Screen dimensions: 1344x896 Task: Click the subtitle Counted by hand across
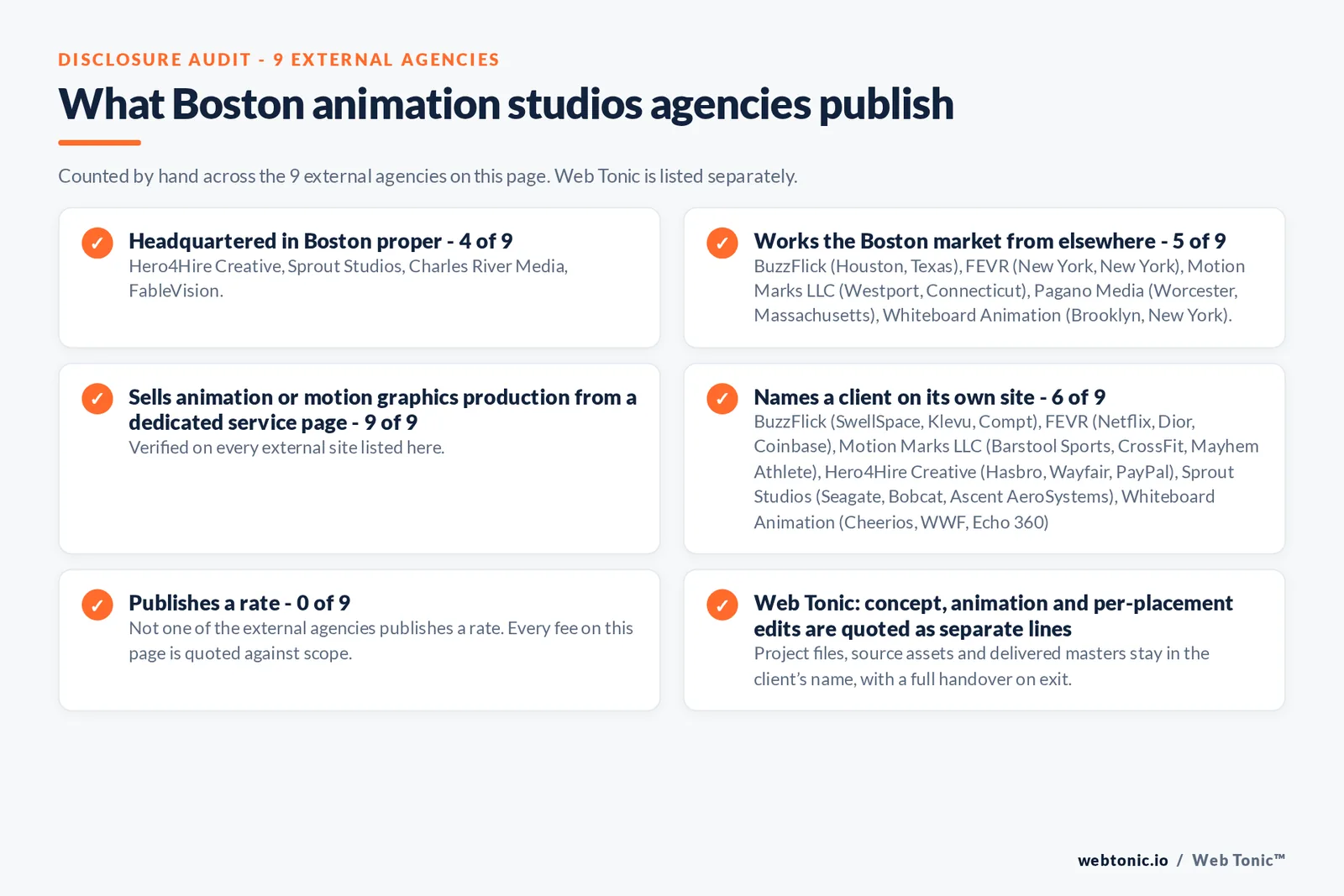428,176
